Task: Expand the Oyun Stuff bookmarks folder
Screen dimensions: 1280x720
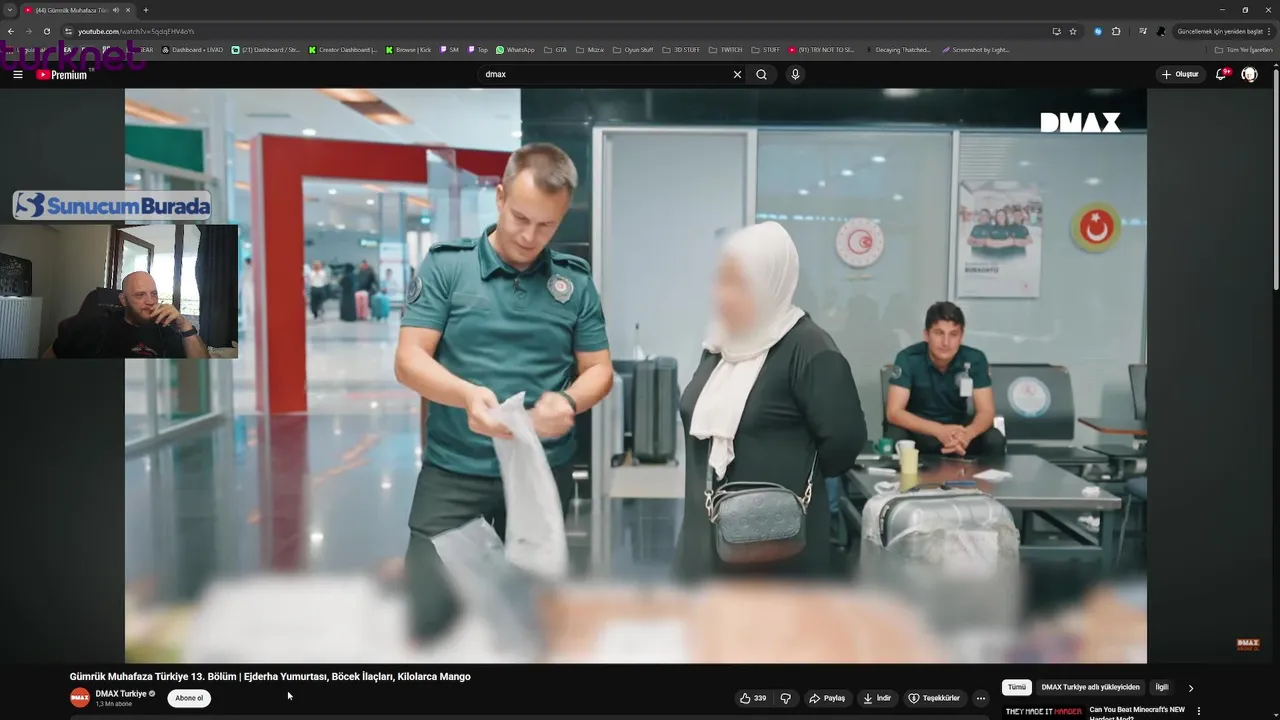Action: pos(634,49)
